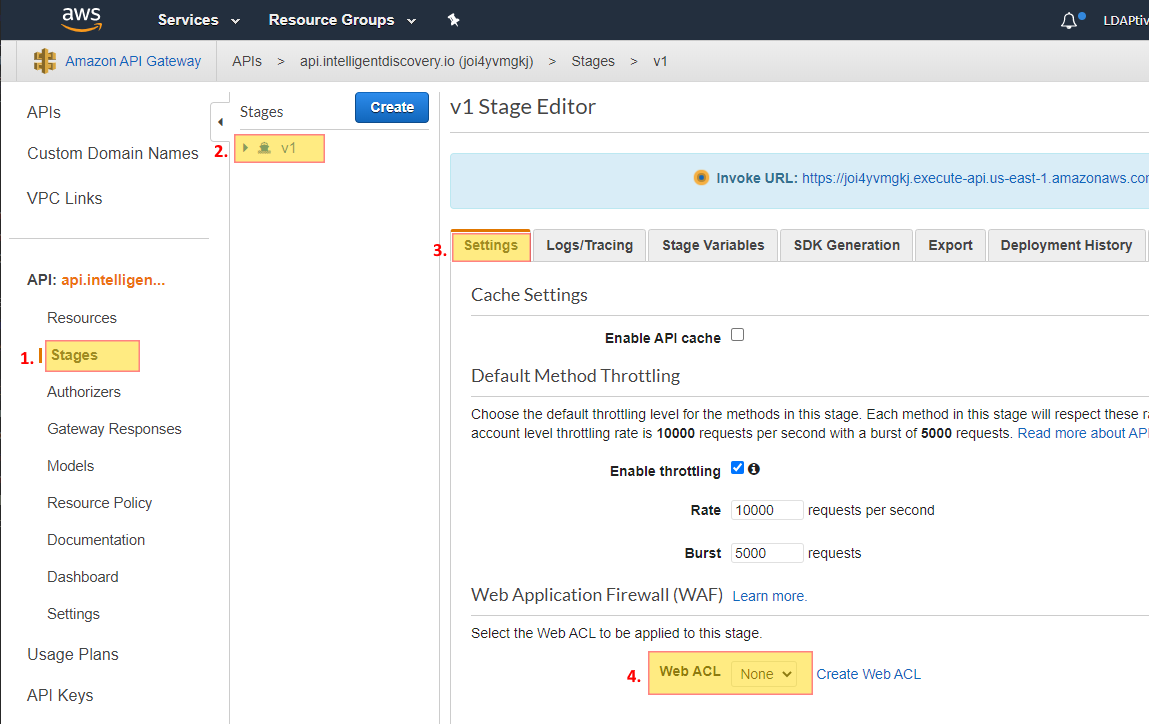Select Stages in the sidebar
The image size is (1149, 724).
[x=74, y=355]
